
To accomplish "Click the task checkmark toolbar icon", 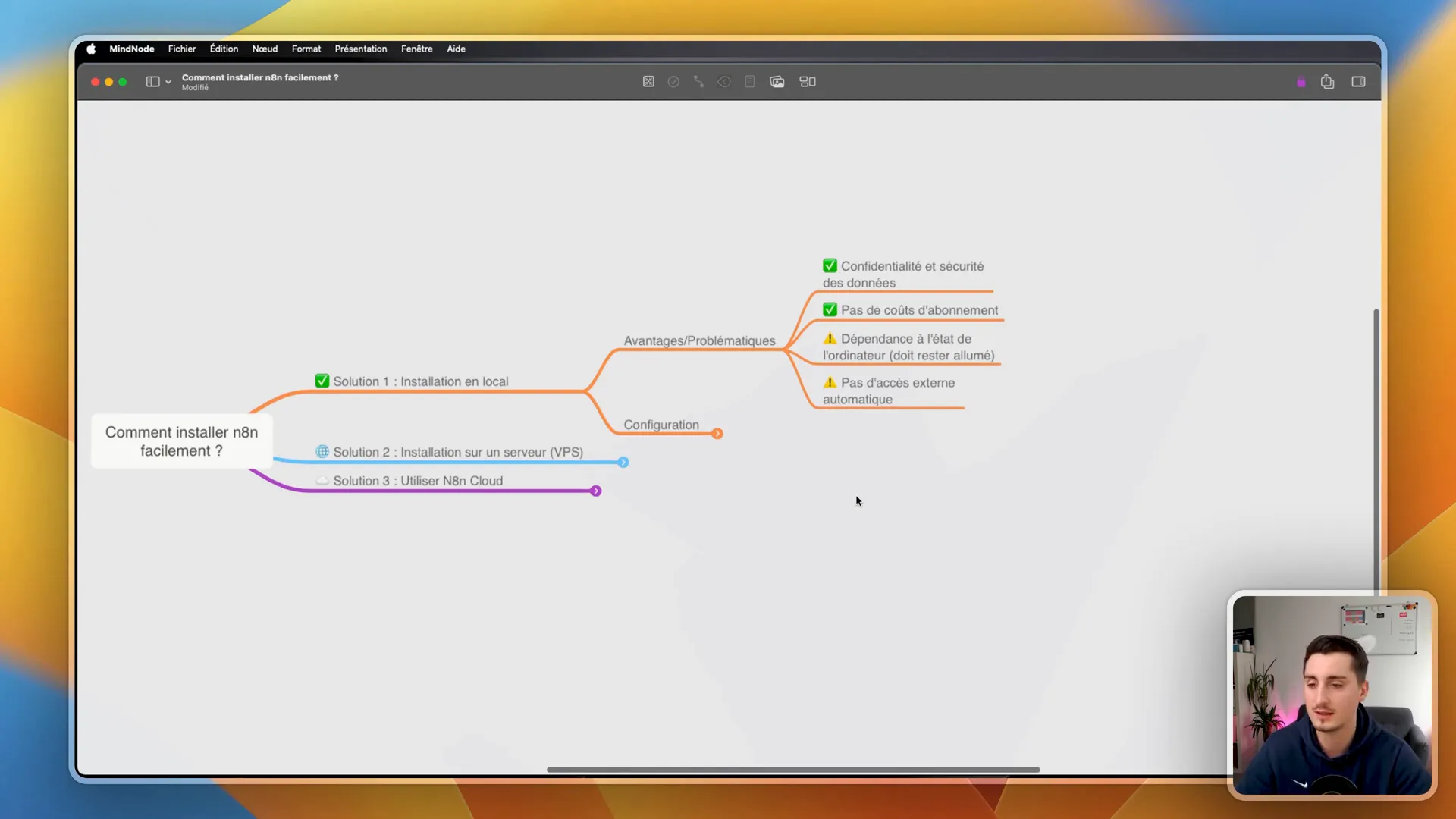I will tap(673, 82).
